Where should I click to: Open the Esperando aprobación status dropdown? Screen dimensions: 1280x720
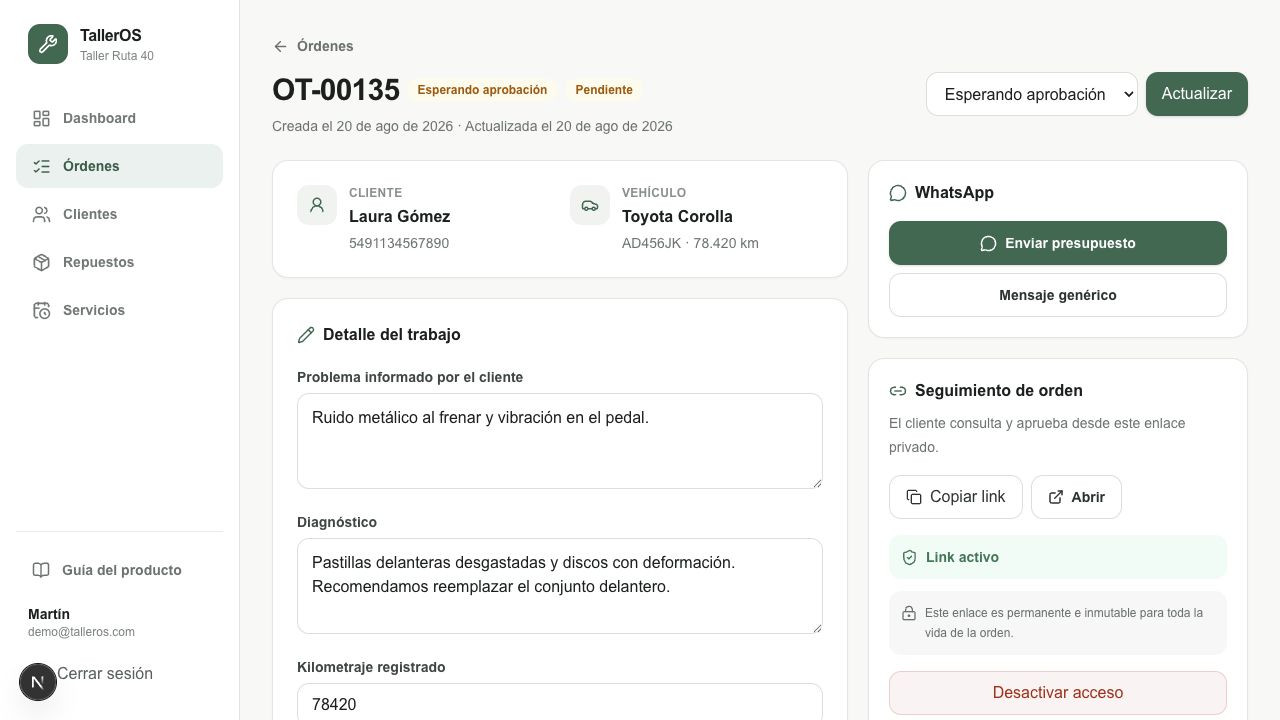(1032, 94)
